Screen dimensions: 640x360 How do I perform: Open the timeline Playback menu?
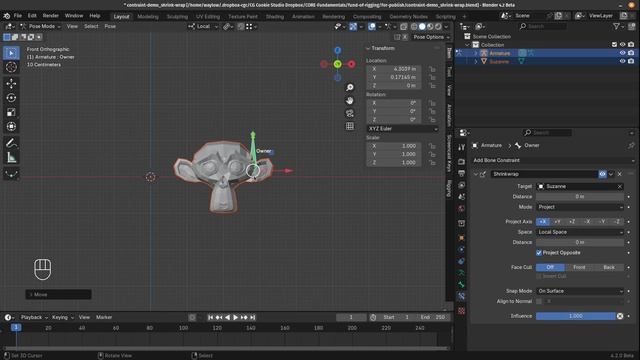pyautogui.click(x=34, y=317)
